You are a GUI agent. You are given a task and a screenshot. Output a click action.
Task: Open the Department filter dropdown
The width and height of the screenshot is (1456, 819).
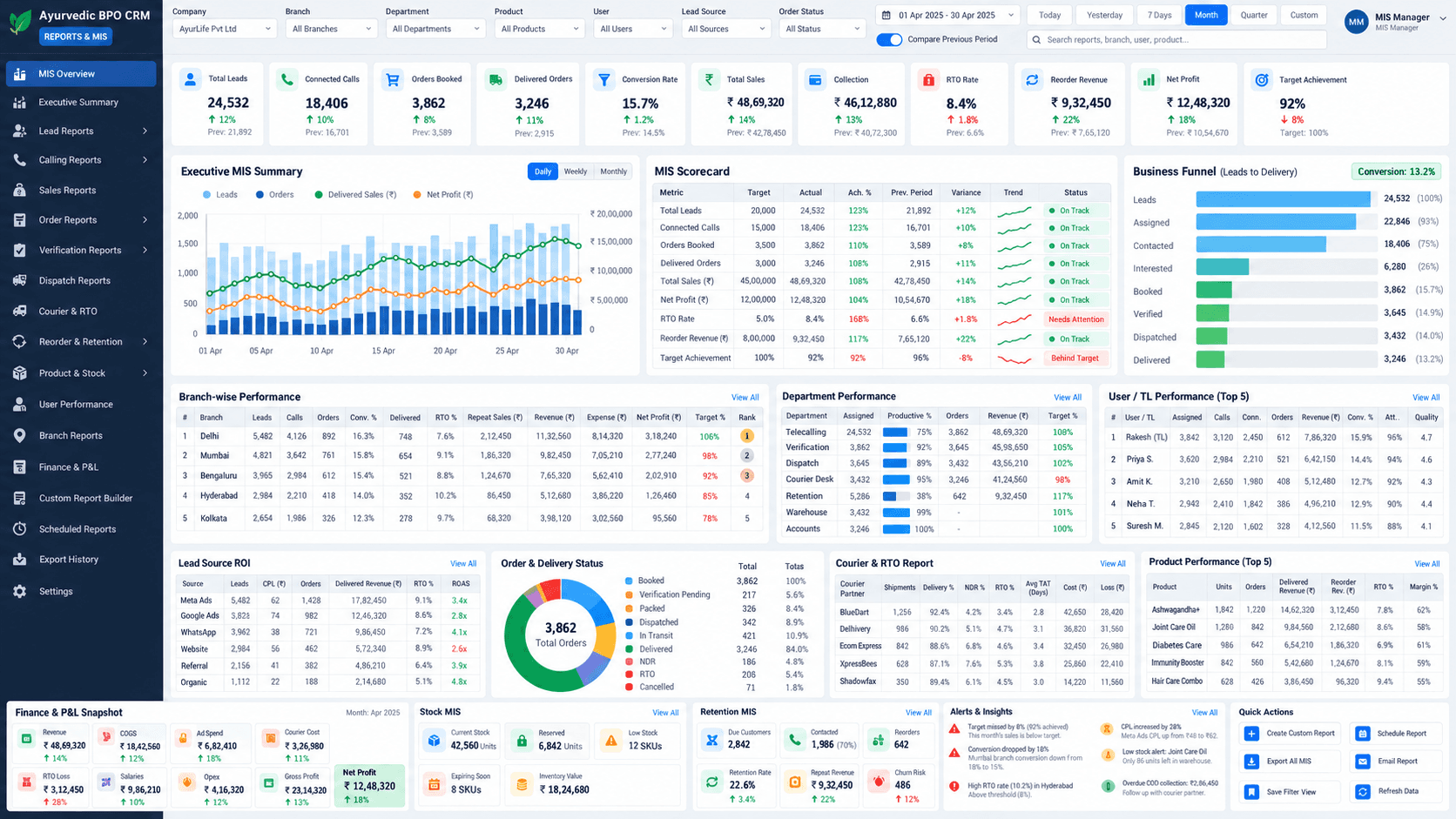(x=435, y=29)
